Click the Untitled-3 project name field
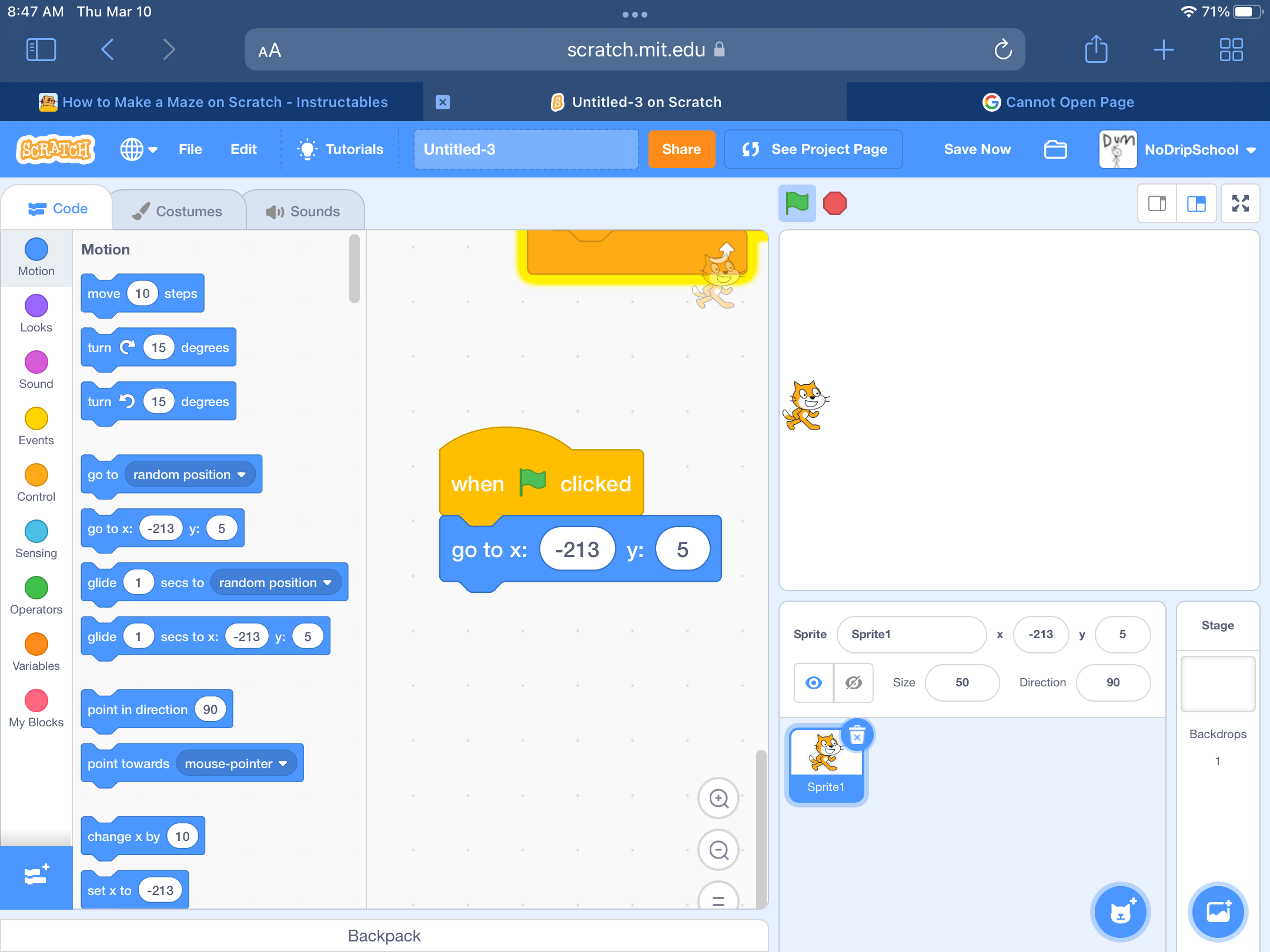 524,149
